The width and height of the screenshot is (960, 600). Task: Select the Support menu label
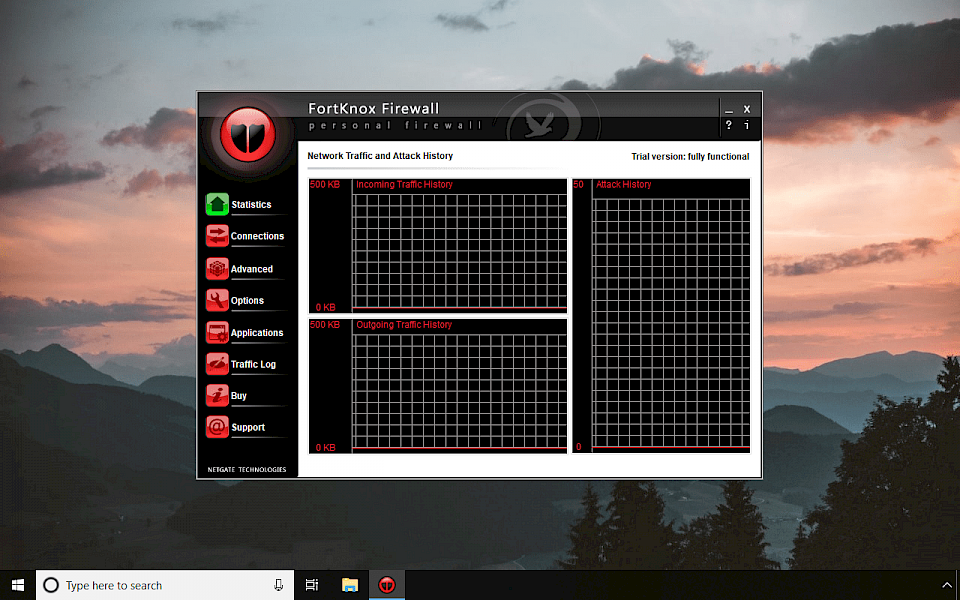pyautogui.click(x=248, y=427)
